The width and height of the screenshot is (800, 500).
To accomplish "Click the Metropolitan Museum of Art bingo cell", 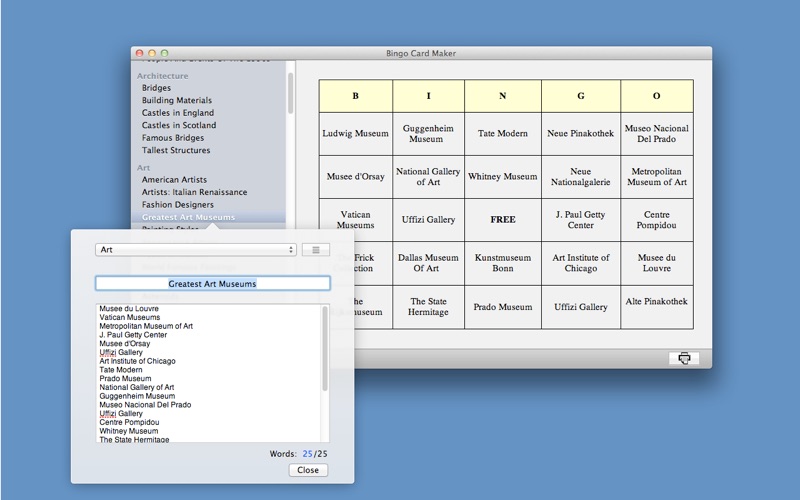I will (x=657, y=177).
